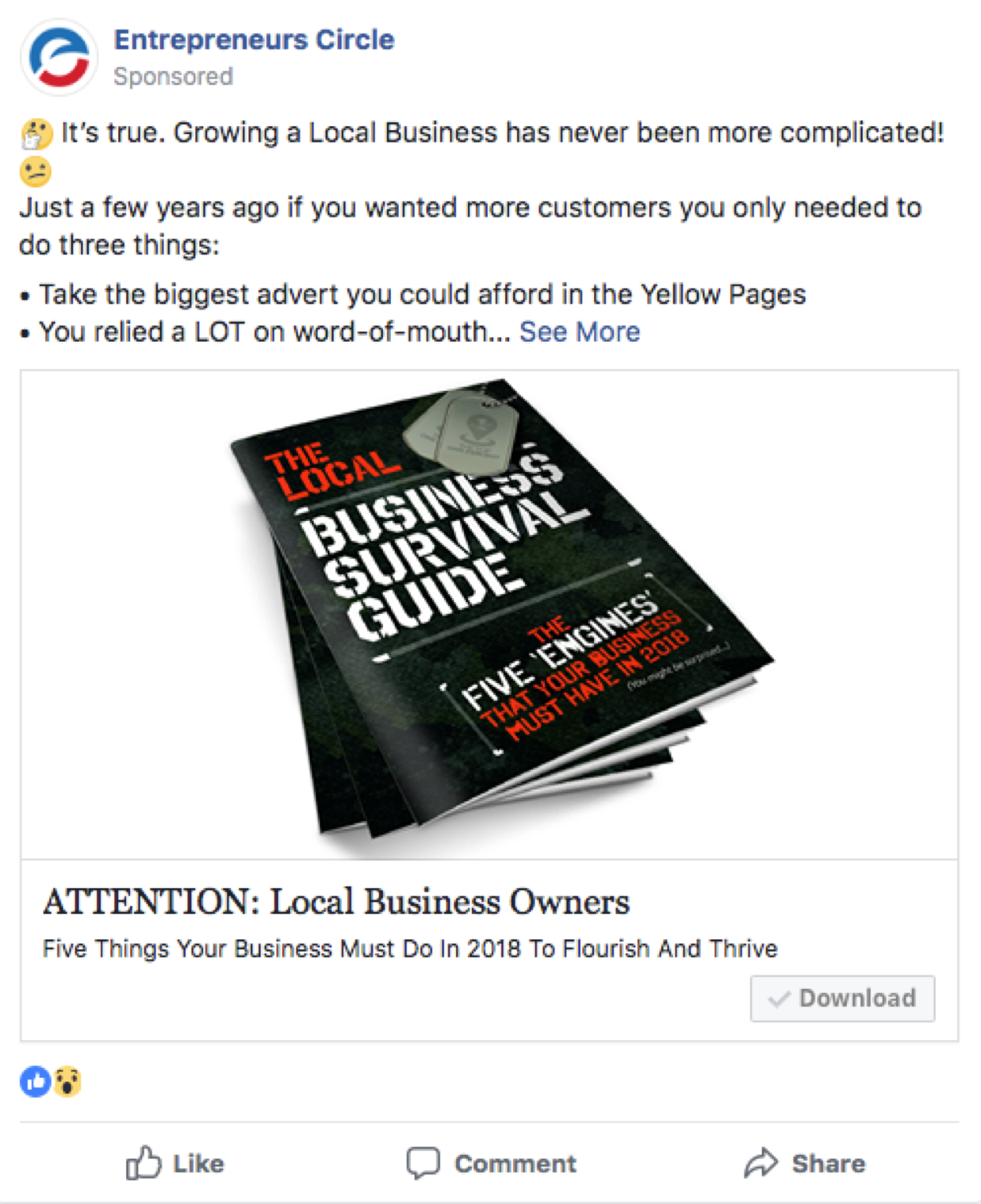Click the thinking face emoji in post
The image size is (981, 1204).
point(36,134)
